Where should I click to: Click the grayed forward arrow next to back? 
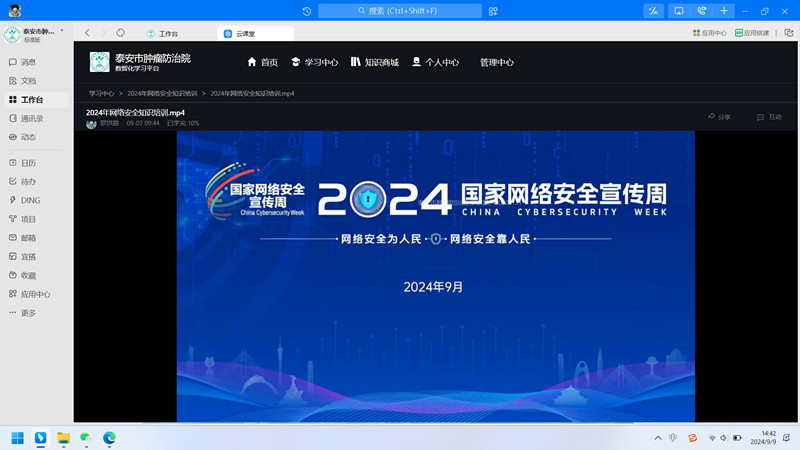(104, 33)
